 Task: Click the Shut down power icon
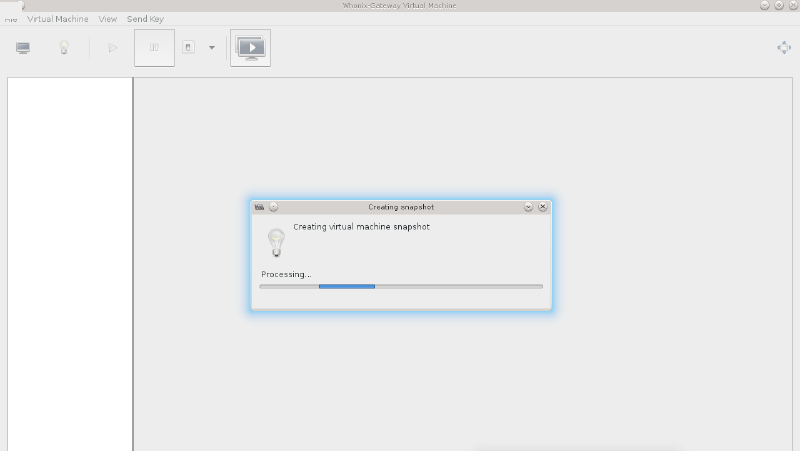pos(189,48)
